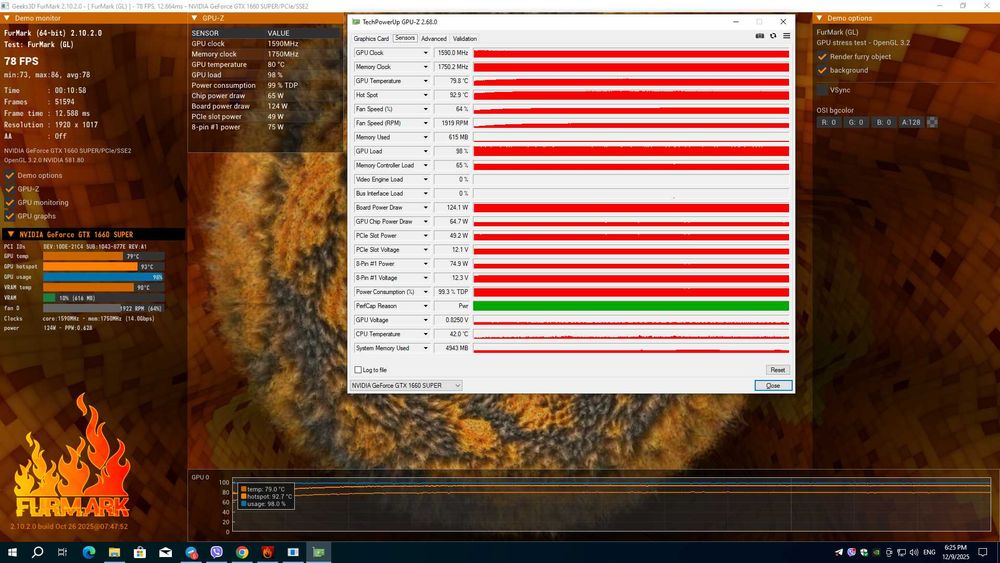The image size is (1000, 563).
Task: Open the notification center icon
Action: click(x=983, y=552)
